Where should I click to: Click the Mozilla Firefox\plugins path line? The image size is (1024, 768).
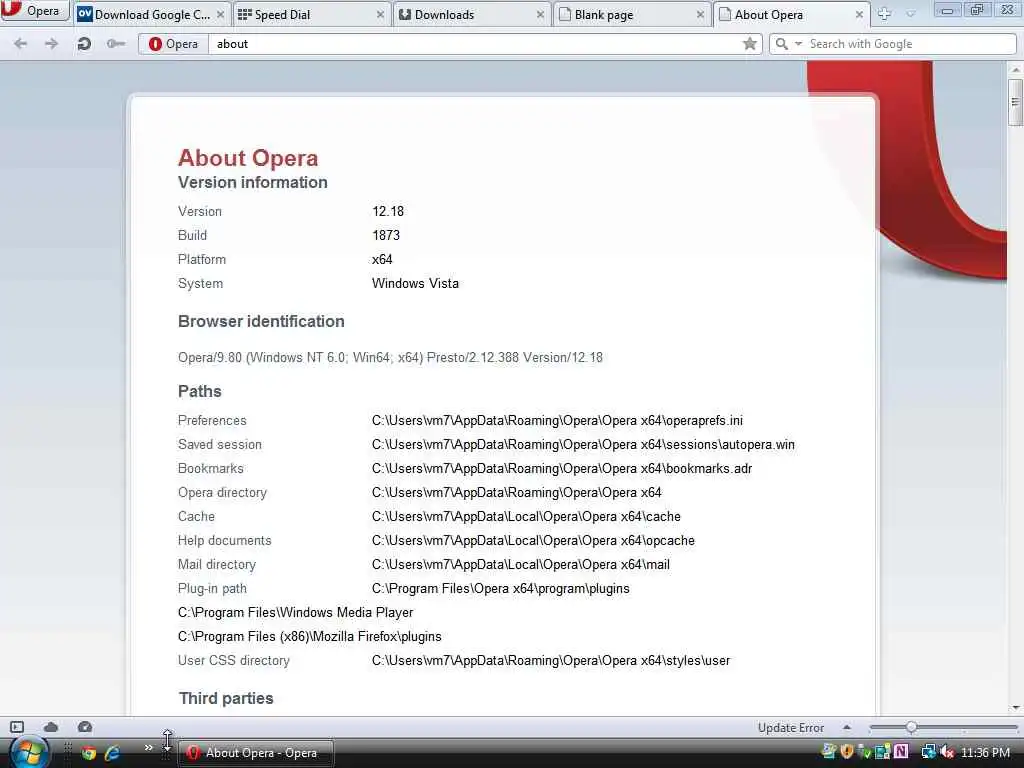[310, 637]
